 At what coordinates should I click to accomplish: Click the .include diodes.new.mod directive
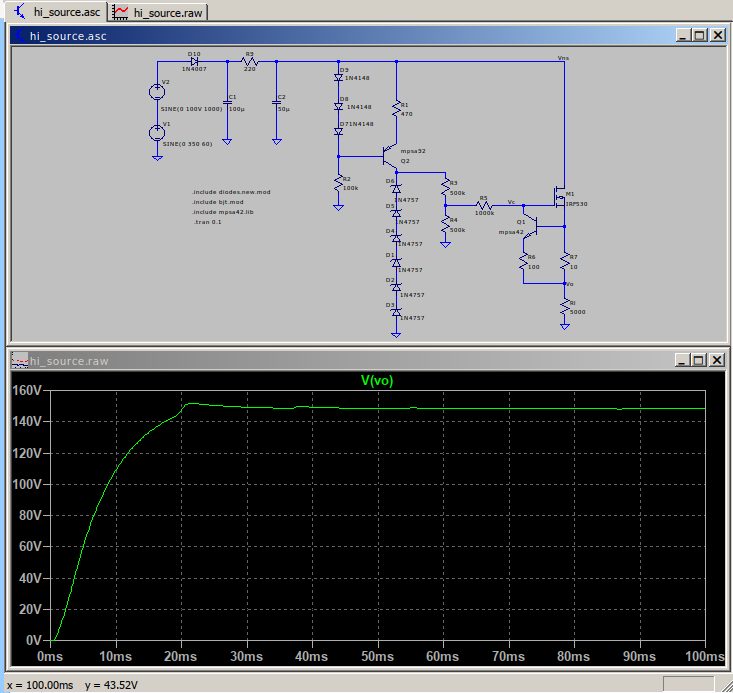[231, 192]
